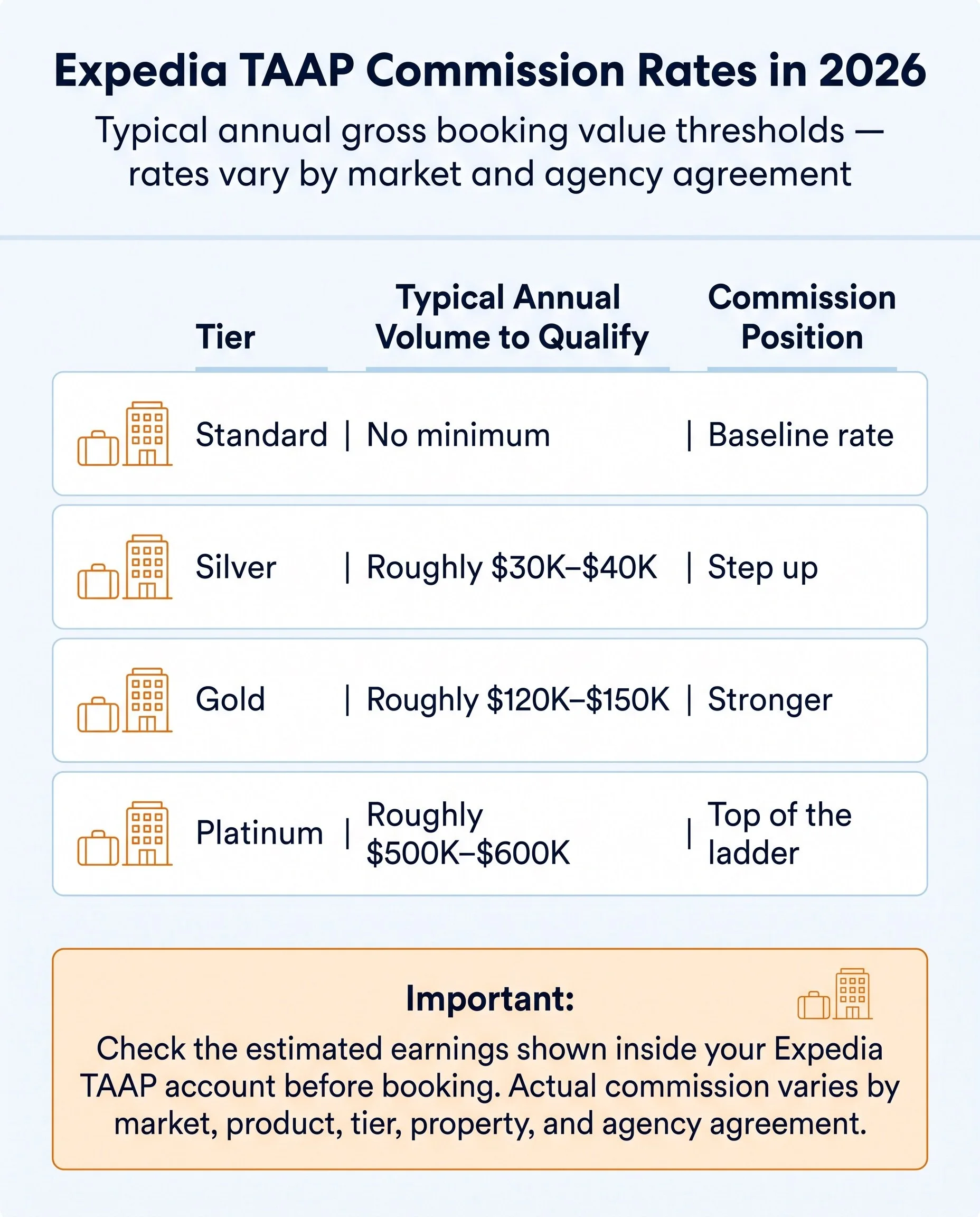
Task: Click the Expedia TAAP Commission Rates title
Action: coord(490,71)
